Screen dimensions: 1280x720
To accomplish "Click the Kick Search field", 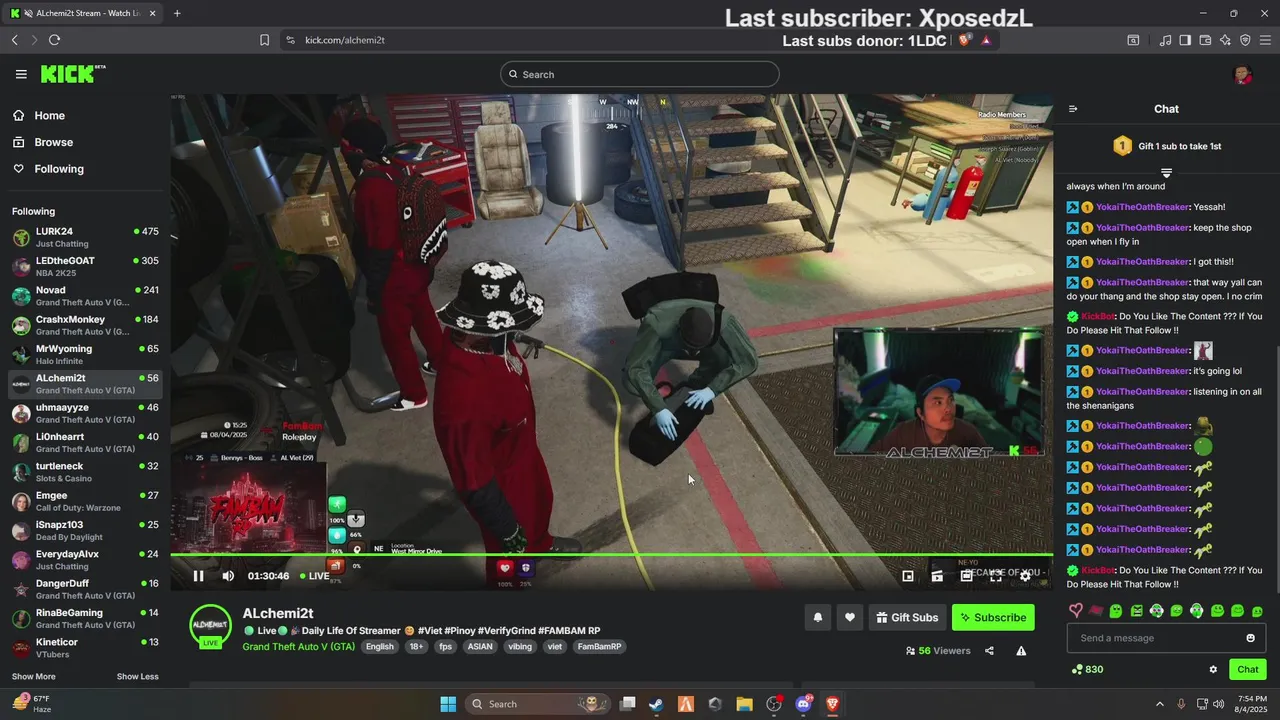I will (640, 74).
